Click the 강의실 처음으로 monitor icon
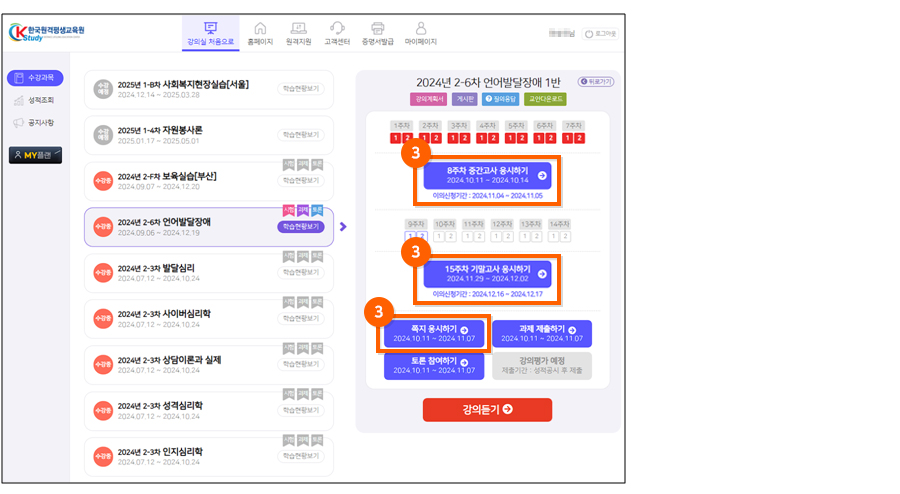This screenshot has height=494, width=900. coord(210,29)
